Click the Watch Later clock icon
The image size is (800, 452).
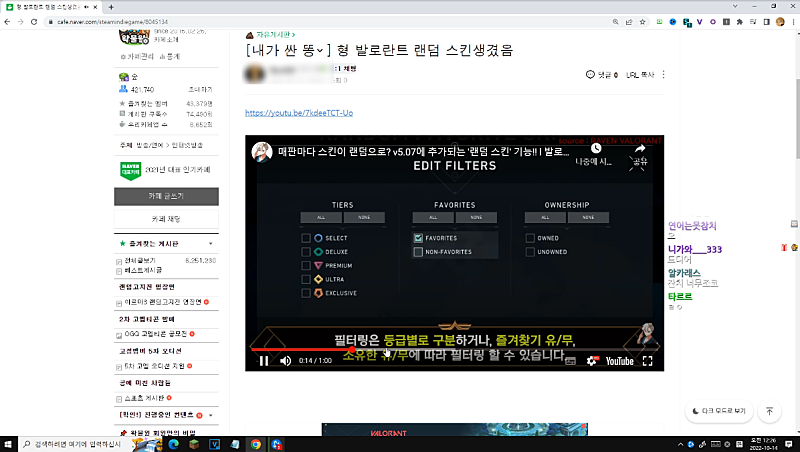pos(596,148)
